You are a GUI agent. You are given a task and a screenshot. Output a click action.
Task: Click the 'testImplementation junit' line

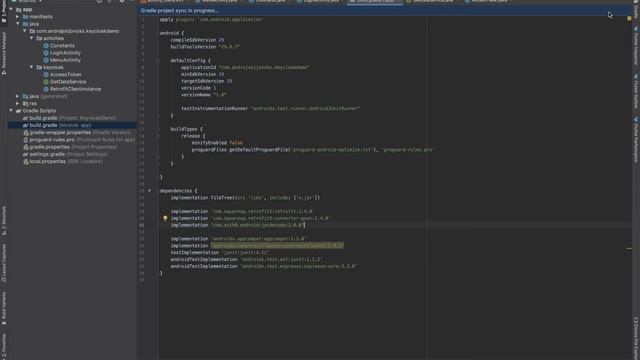click(x=220, y=253)
